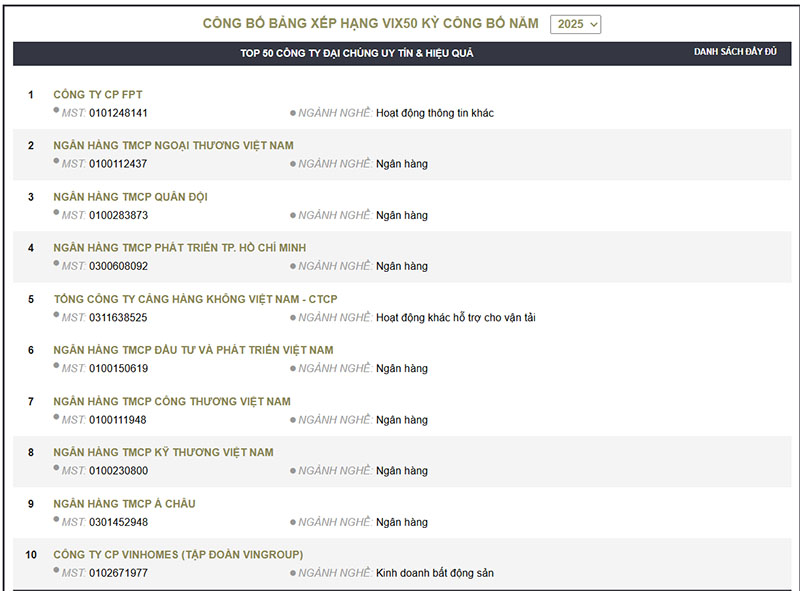This screenshot has height=591, width=800.
Task: Open the 2025 year dropdown
Action: (575, 24)
